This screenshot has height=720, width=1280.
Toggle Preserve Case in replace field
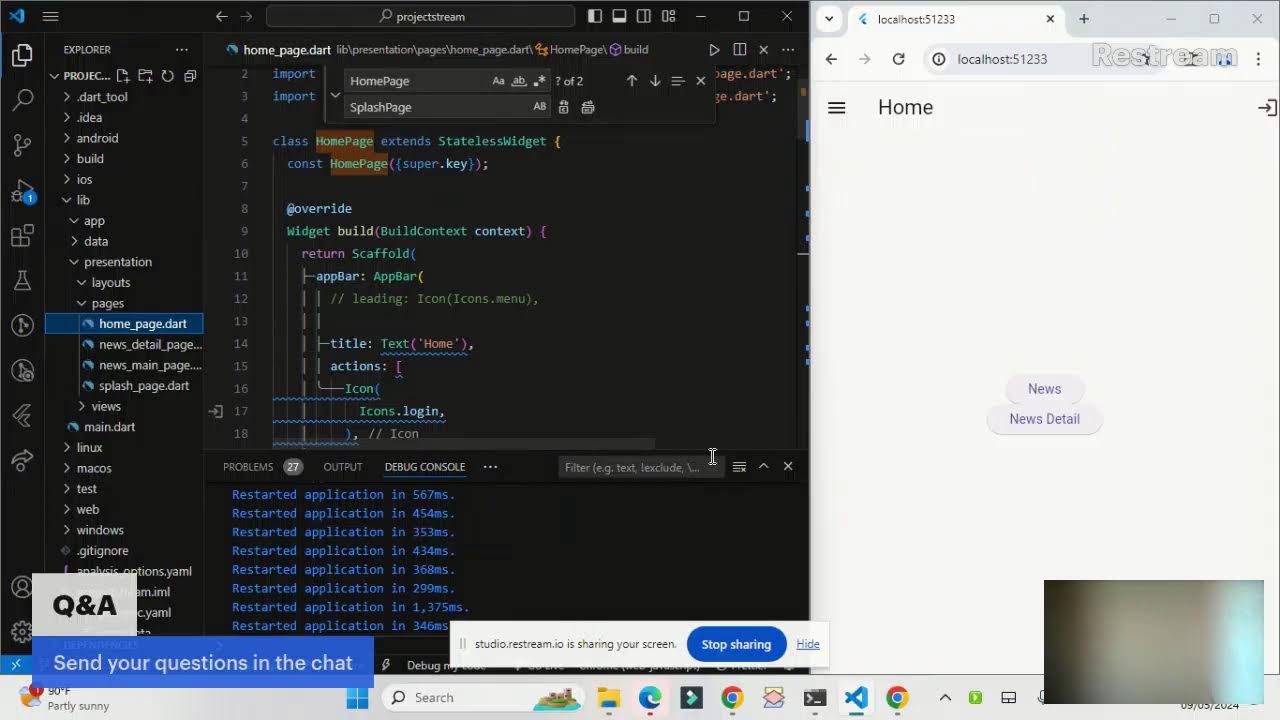click(540, 107)
